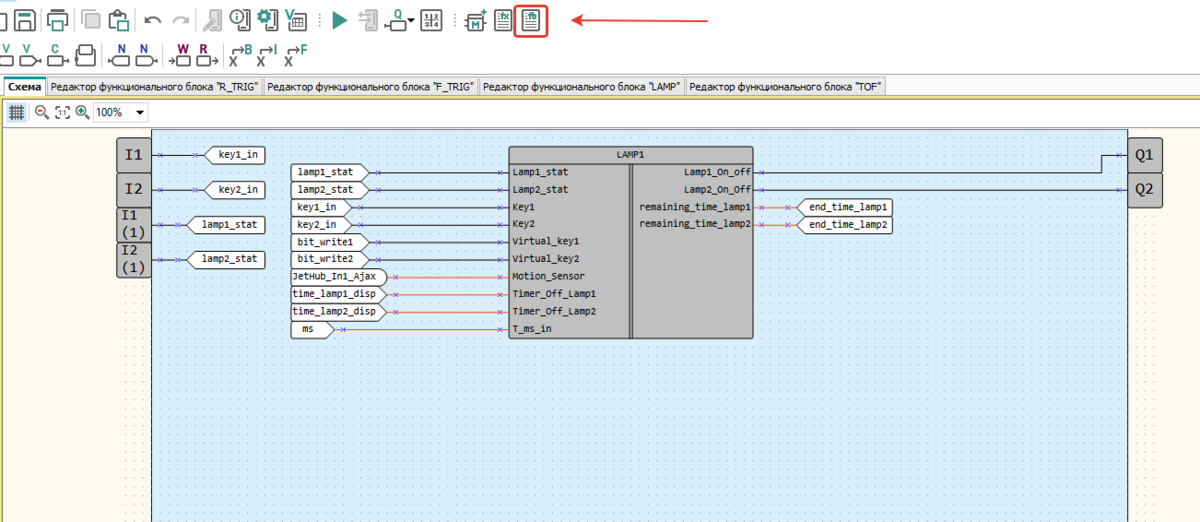Select the Q1 output terminal
The image size is (1200, 522).
coord(1144,155)
